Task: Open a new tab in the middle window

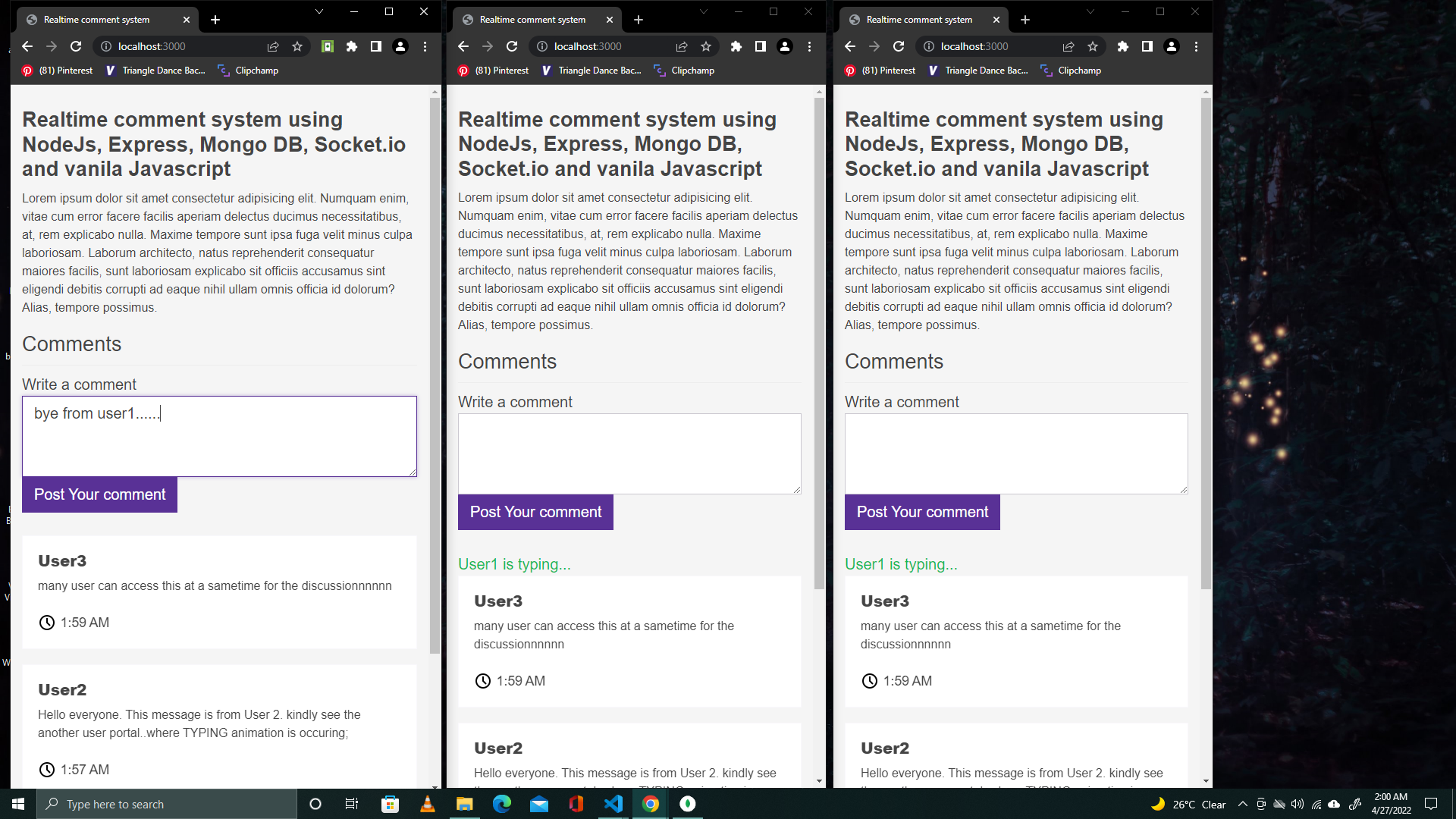Action: (639, 20)
